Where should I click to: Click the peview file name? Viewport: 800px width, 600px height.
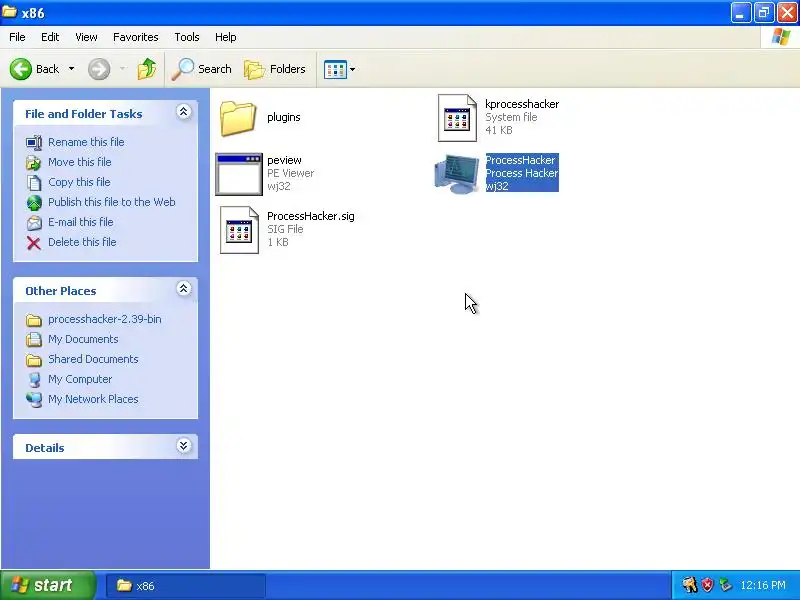[284, 160]
